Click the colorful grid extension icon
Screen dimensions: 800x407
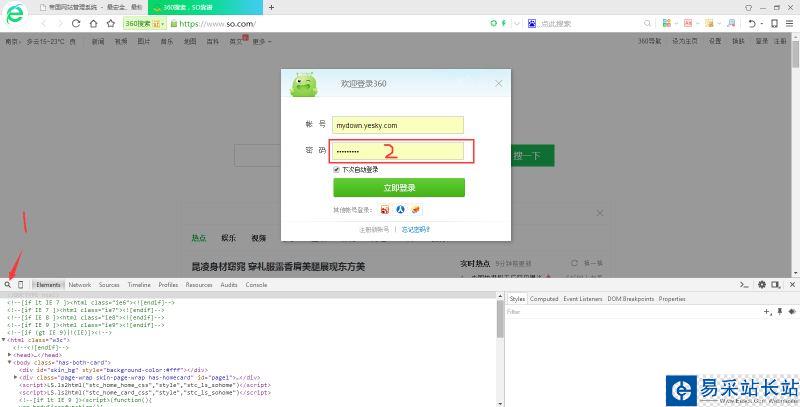tap(666, 23)
